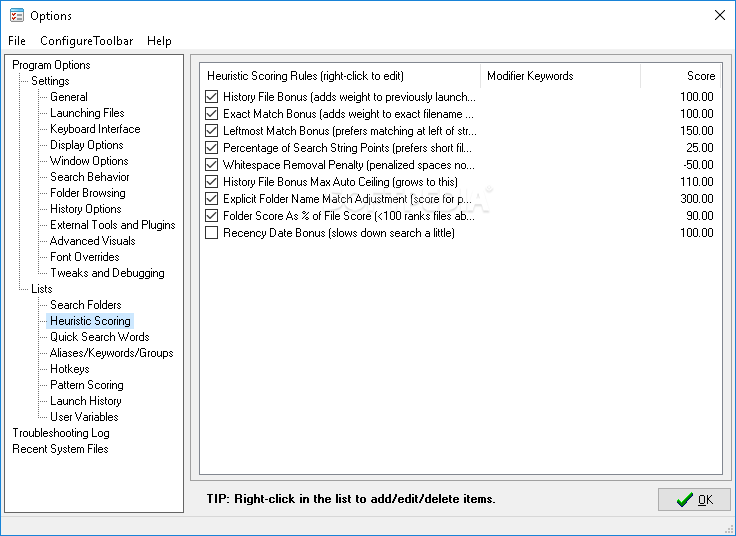Image resolution: width=736 pixels, height=536 pixels.
Task: Open Display Options page
Action: [x=87, y=145]
